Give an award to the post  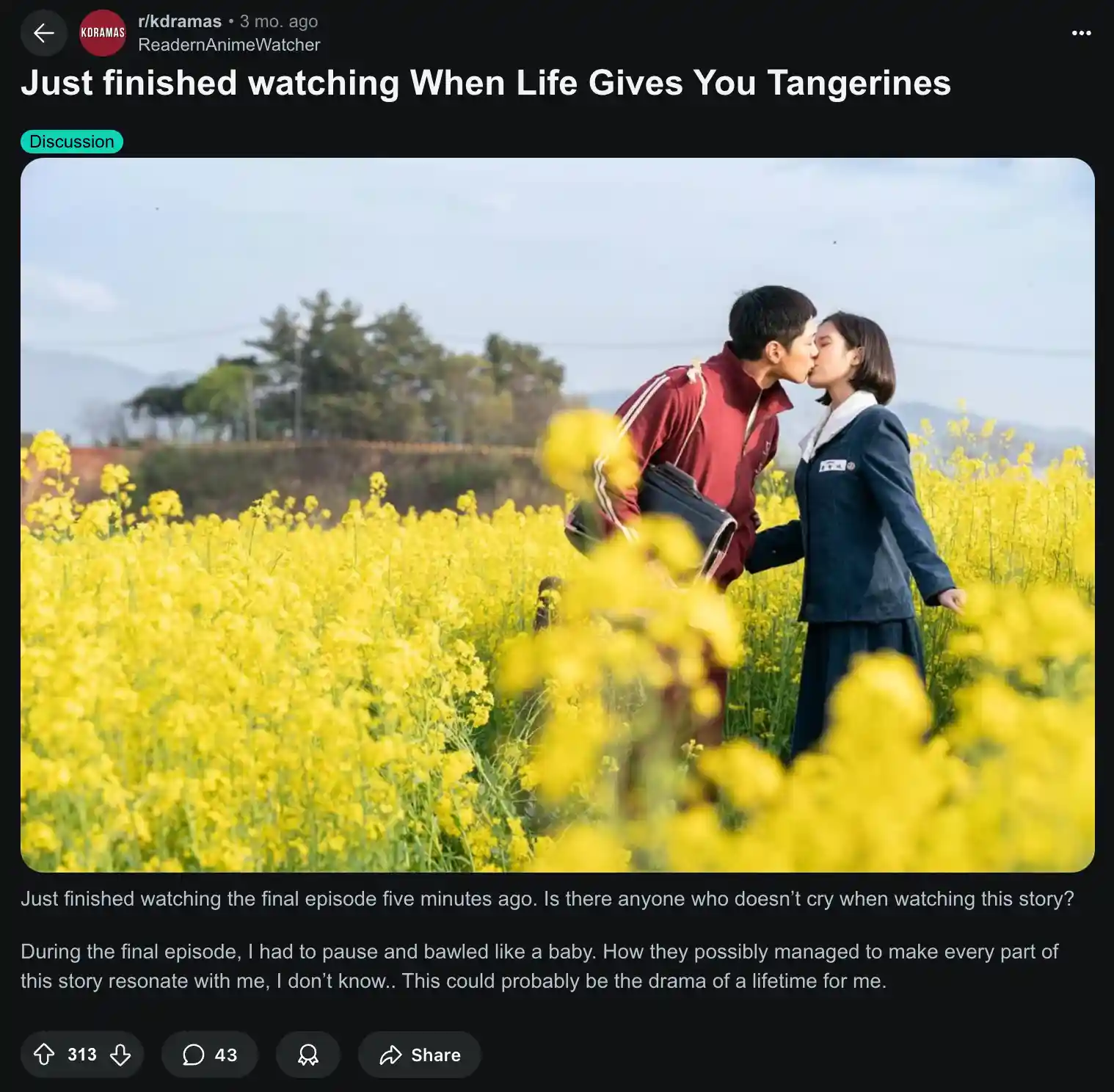308,1055
